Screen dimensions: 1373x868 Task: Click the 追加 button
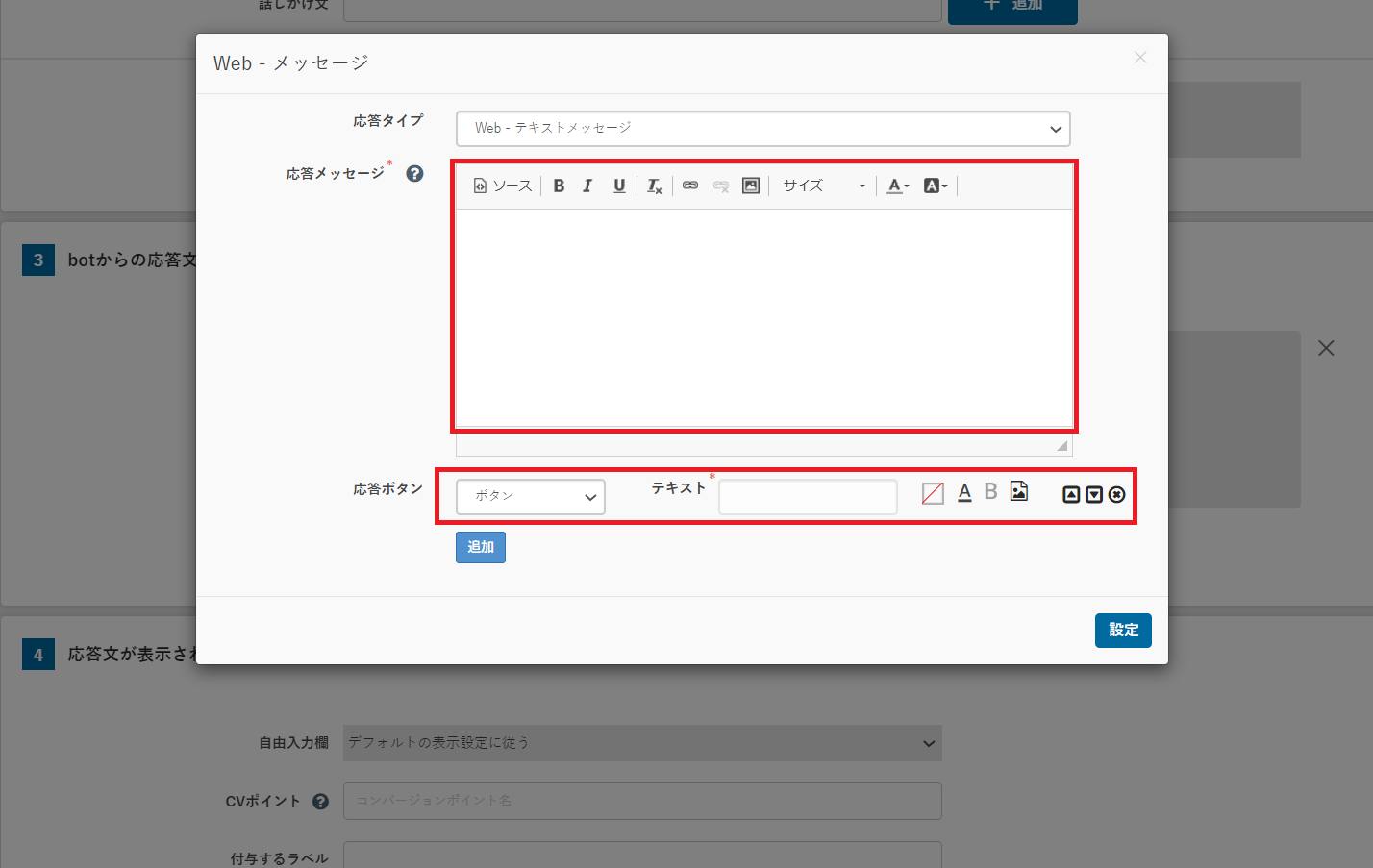[x=480, y=547]
